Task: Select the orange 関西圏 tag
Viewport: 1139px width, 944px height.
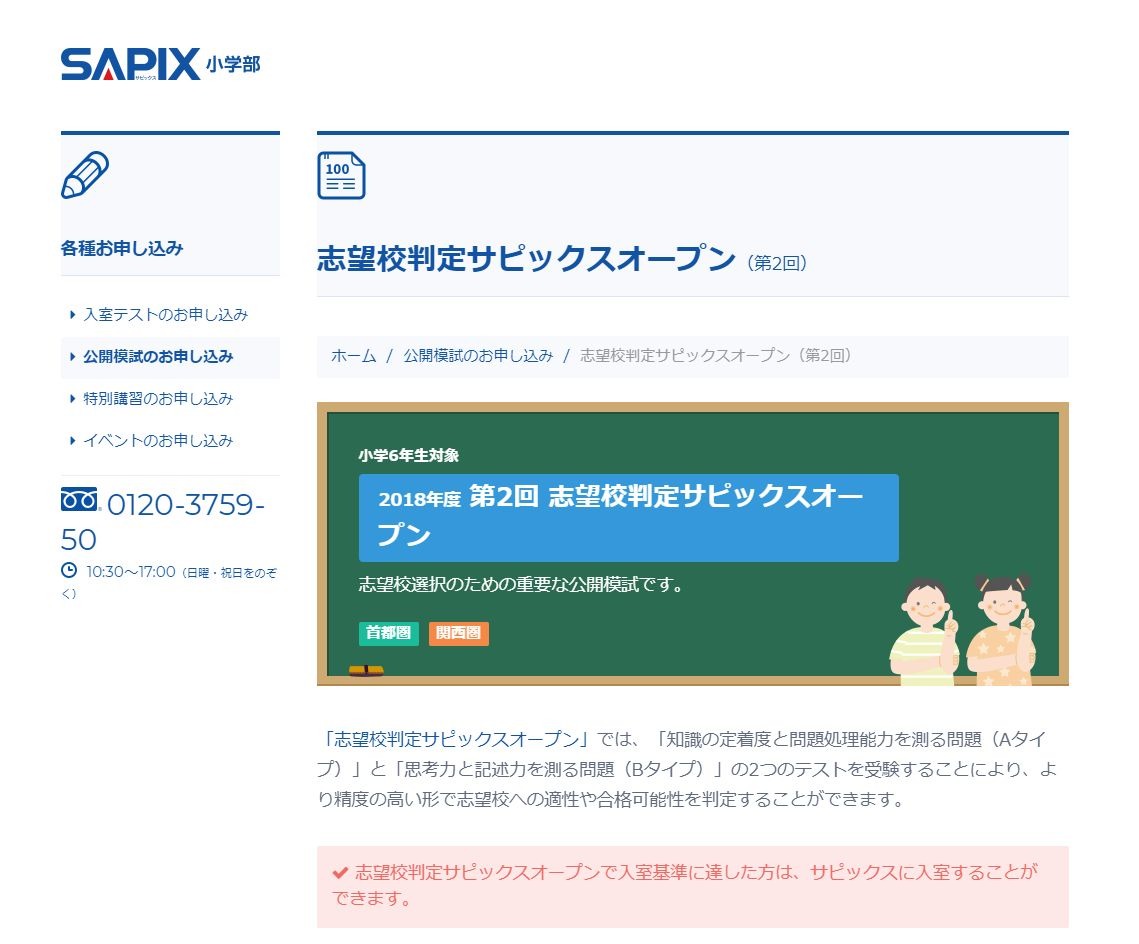Action: pos(459,633)
